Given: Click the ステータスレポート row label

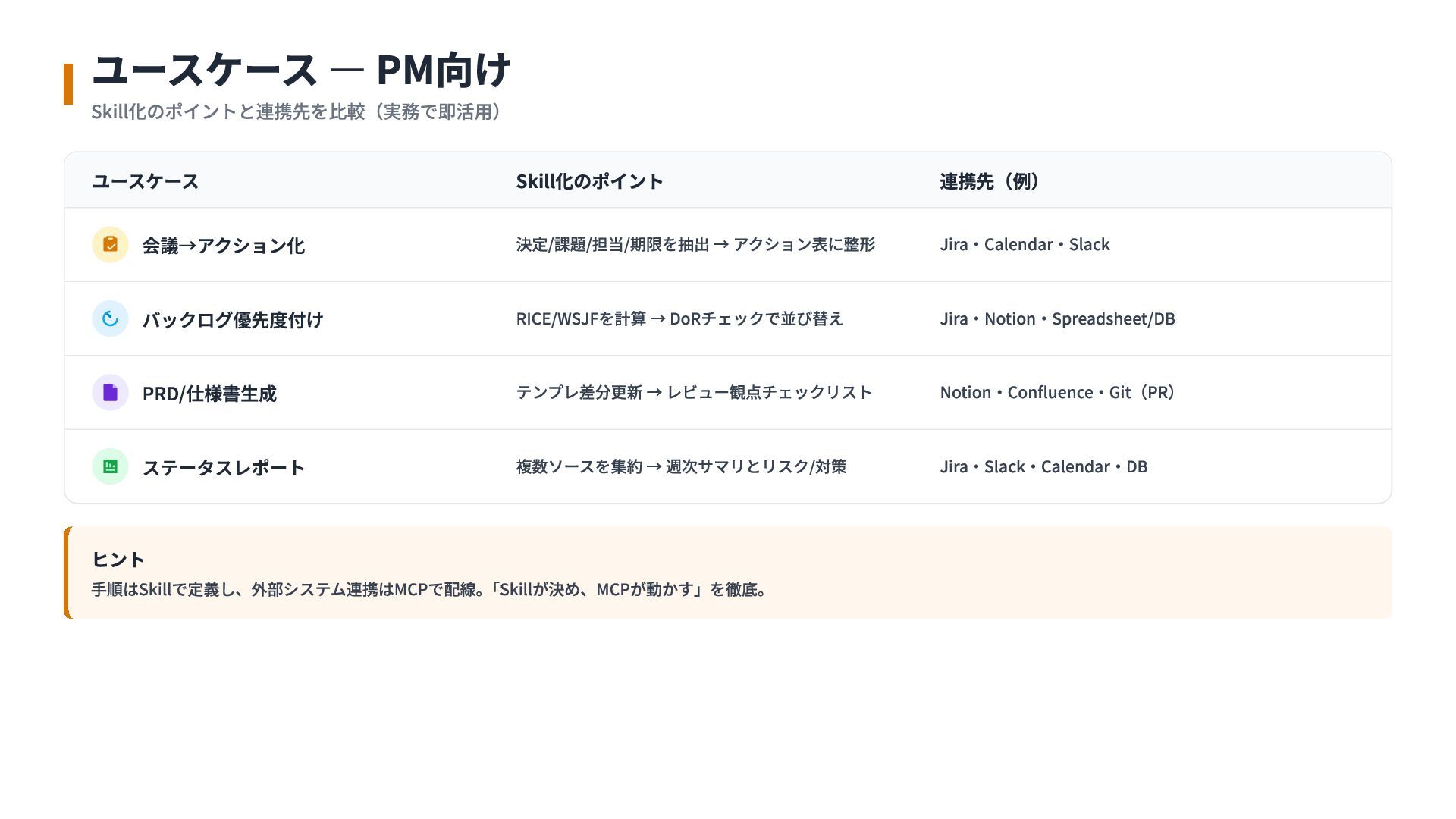Looking at the screenshot, I should (223, 468).
